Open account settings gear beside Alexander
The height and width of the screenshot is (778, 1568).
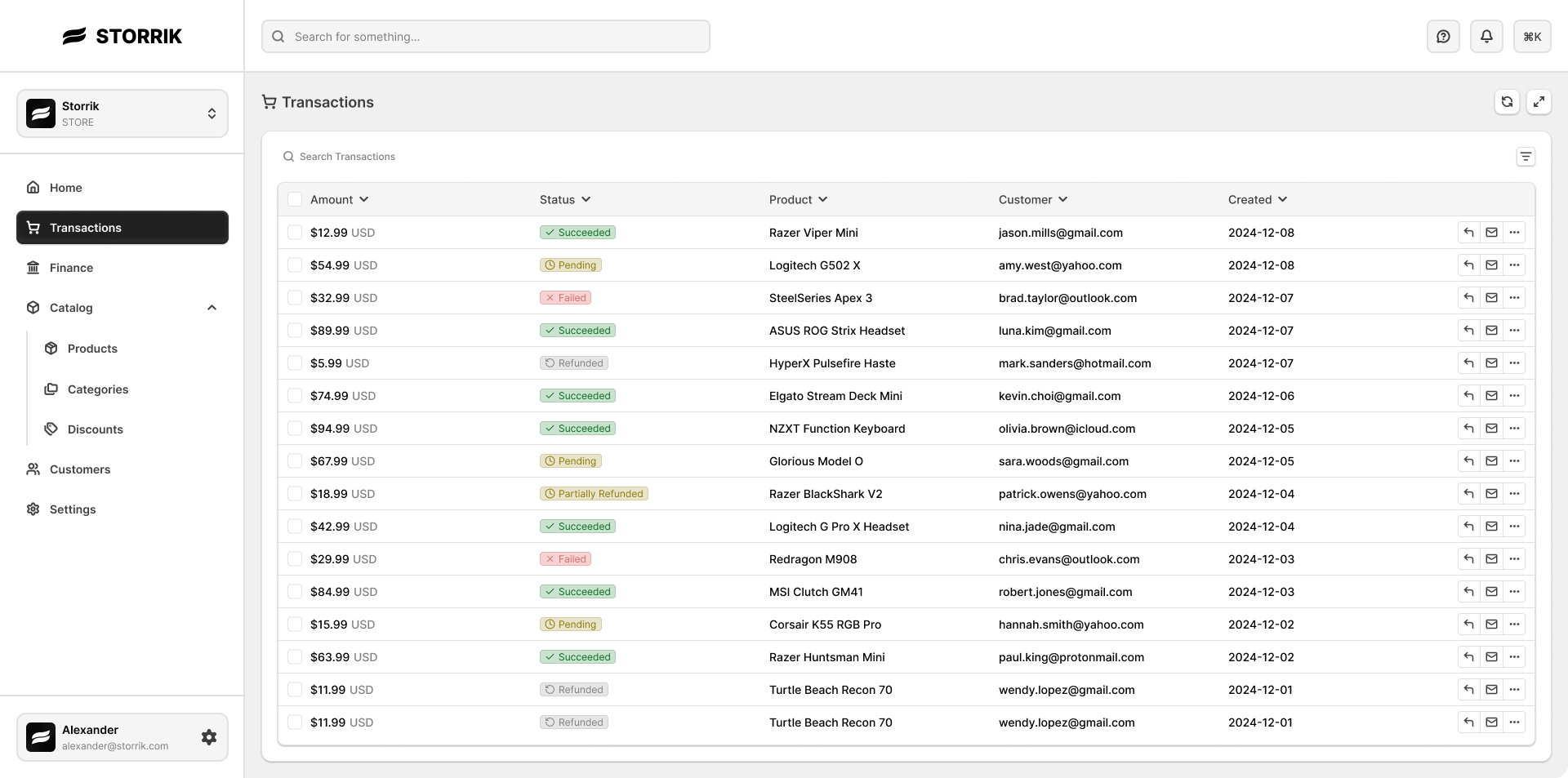[x=209, y=737]
